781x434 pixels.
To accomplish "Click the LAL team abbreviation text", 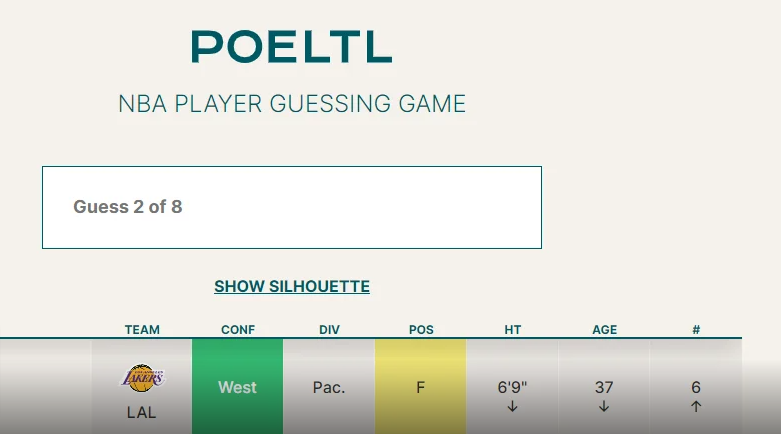I will pyautogui.click(x=141, y=413).
